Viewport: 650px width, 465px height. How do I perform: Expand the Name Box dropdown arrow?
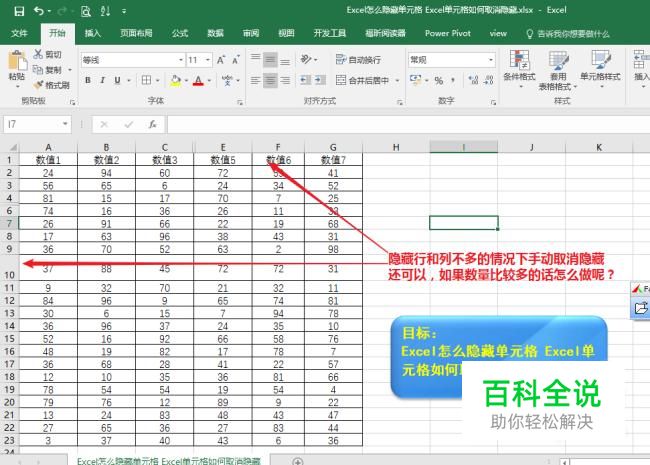click(65, 124)
